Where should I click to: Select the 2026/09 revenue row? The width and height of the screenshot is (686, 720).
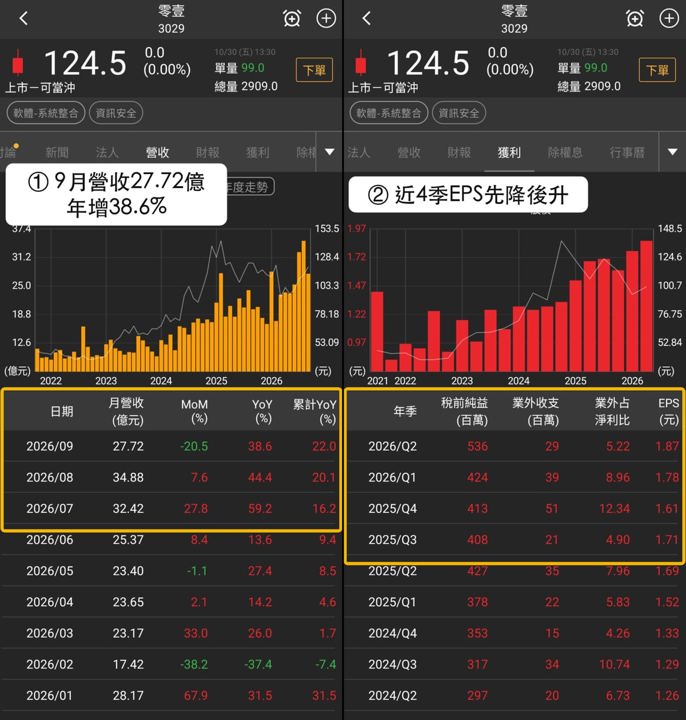point(171,446)
